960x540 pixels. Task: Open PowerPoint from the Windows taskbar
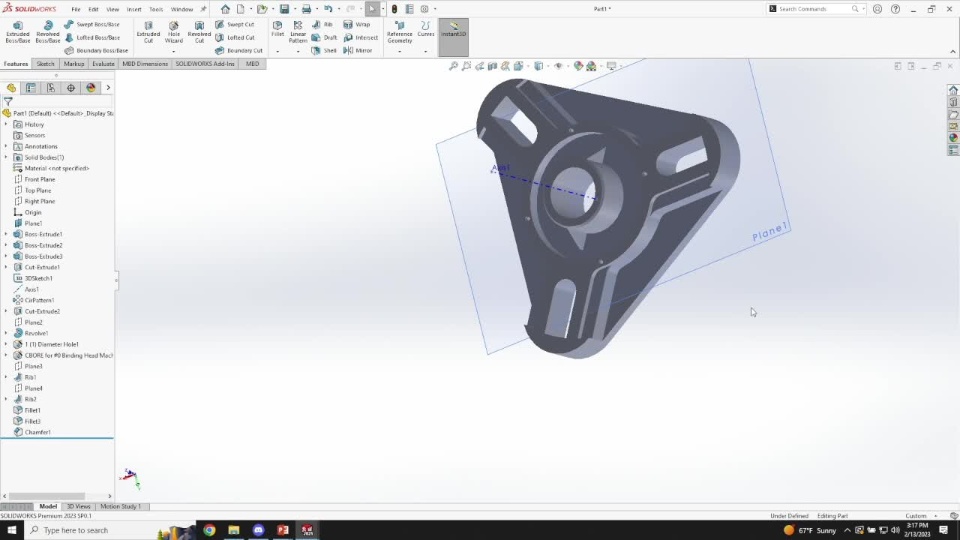tap(282, 530)
